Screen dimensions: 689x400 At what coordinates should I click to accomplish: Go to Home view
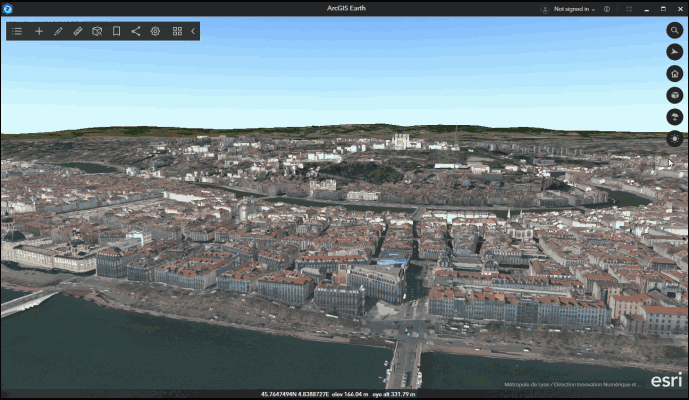tap(674, 73)
